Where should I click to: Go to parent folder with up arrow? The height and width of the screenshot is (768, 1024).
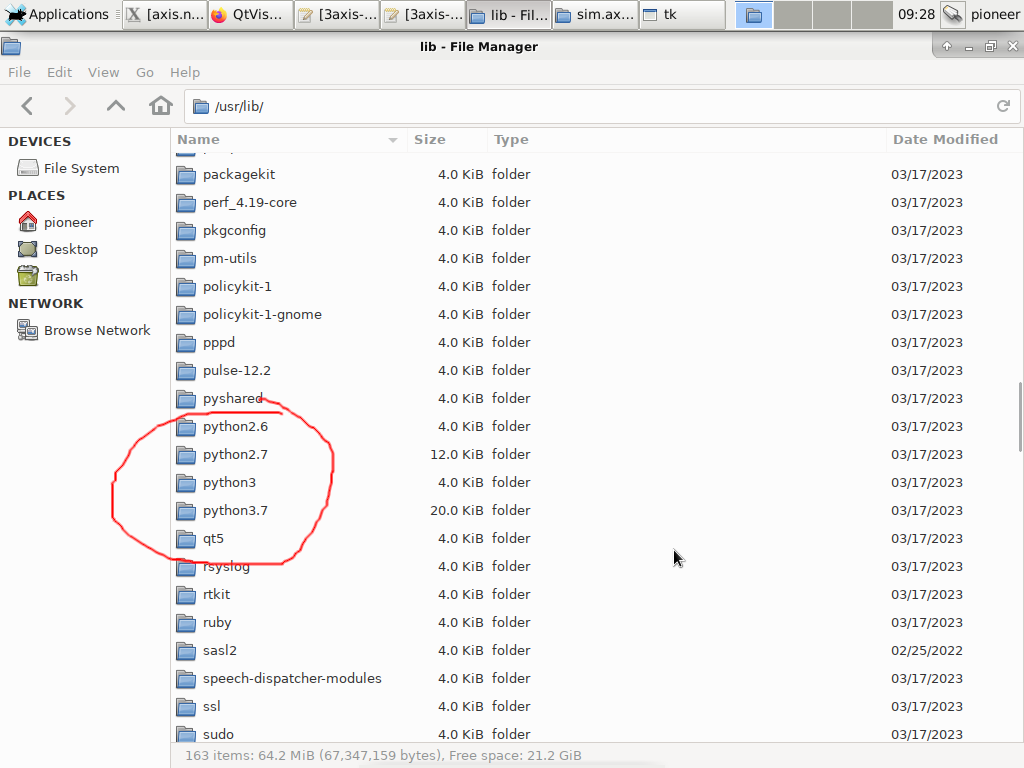116,106
